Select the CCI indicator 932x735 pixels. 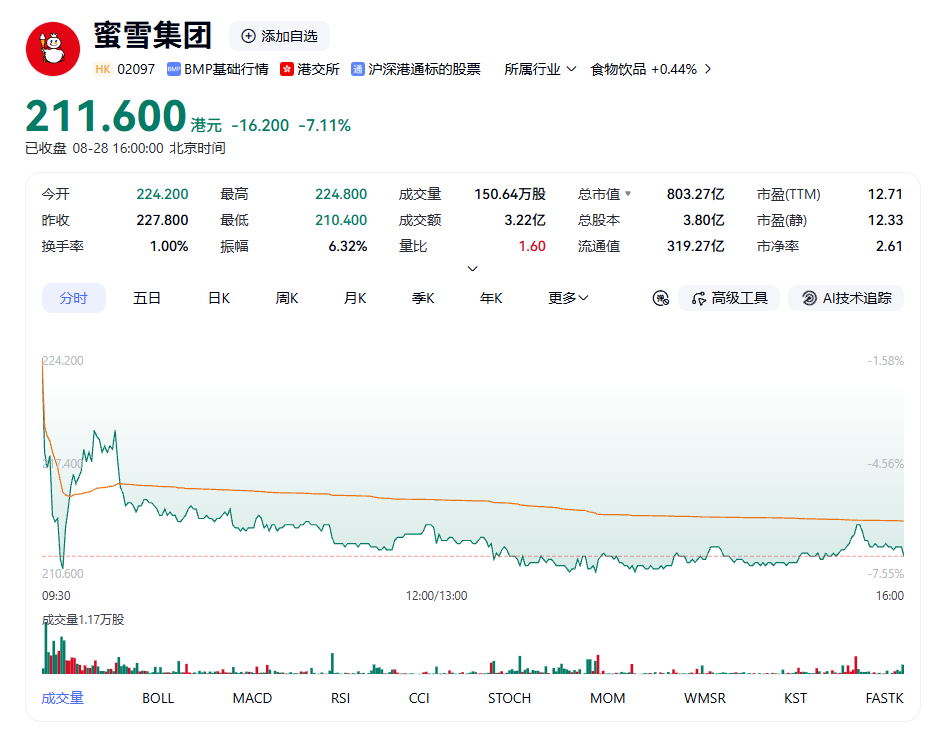point(419,698)
